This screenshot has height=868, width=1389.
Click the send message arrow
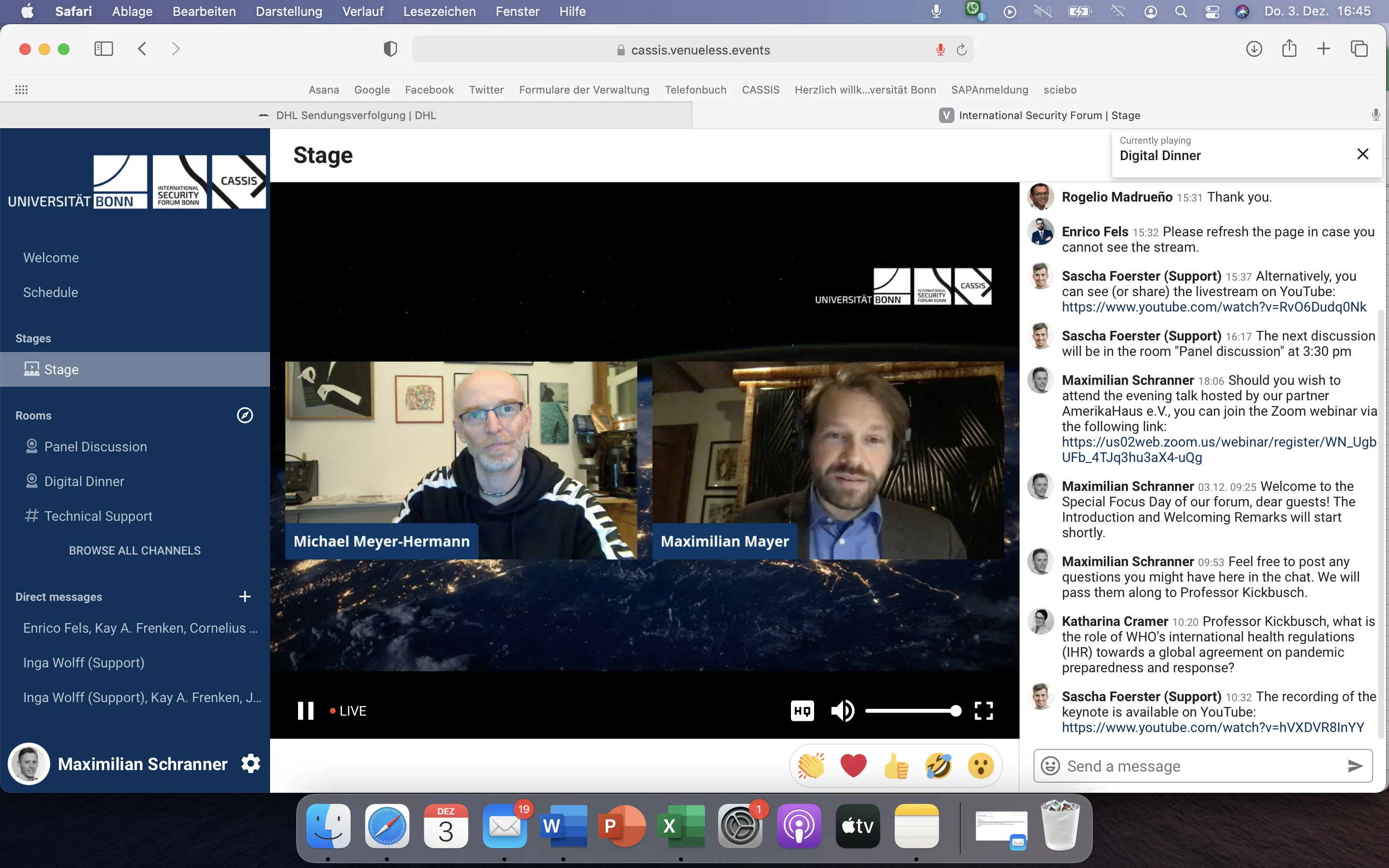(x=1355, y=766)
